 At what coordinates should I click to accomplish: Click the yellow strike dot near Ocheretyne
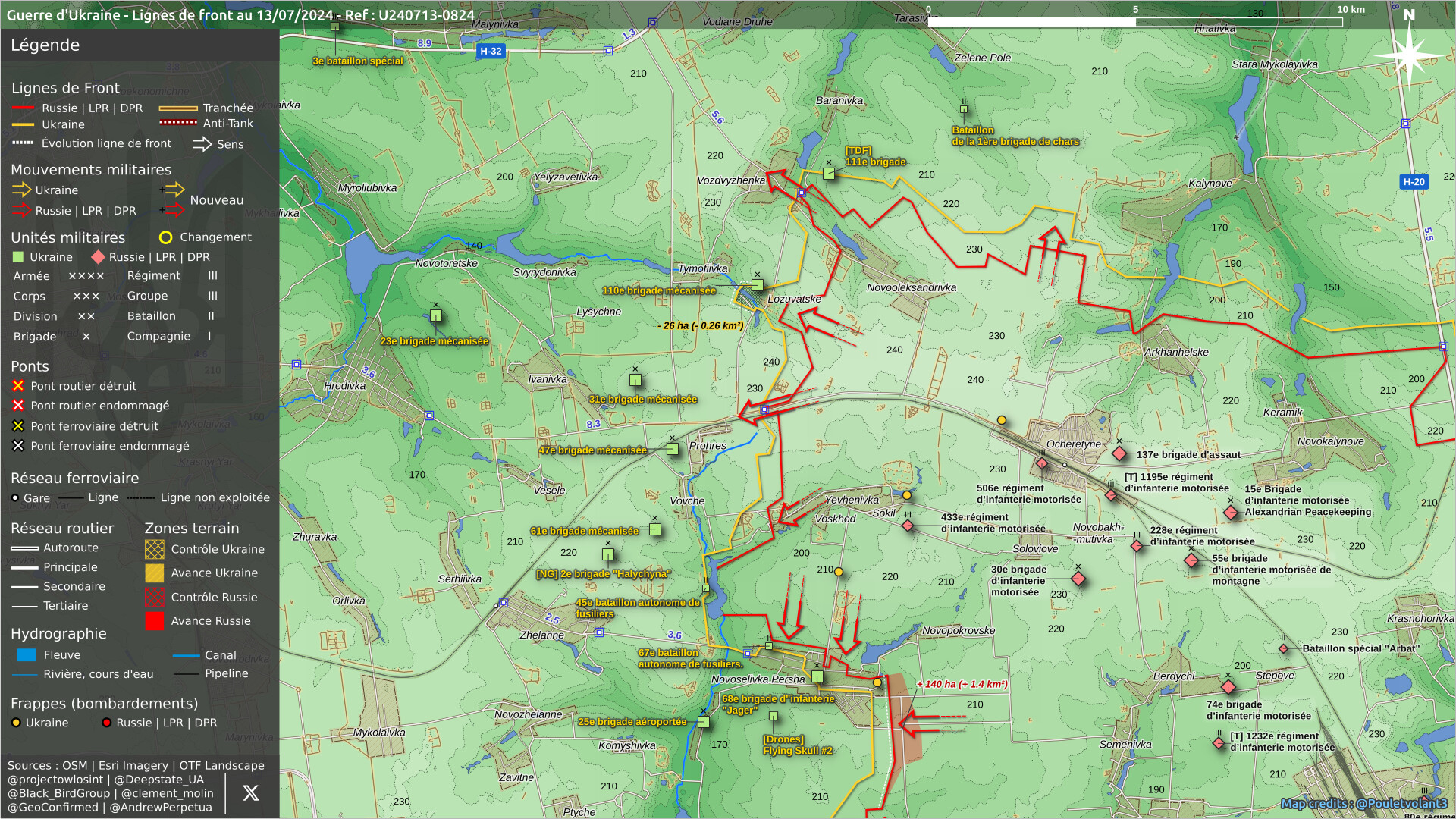[x=1002, y=420]
